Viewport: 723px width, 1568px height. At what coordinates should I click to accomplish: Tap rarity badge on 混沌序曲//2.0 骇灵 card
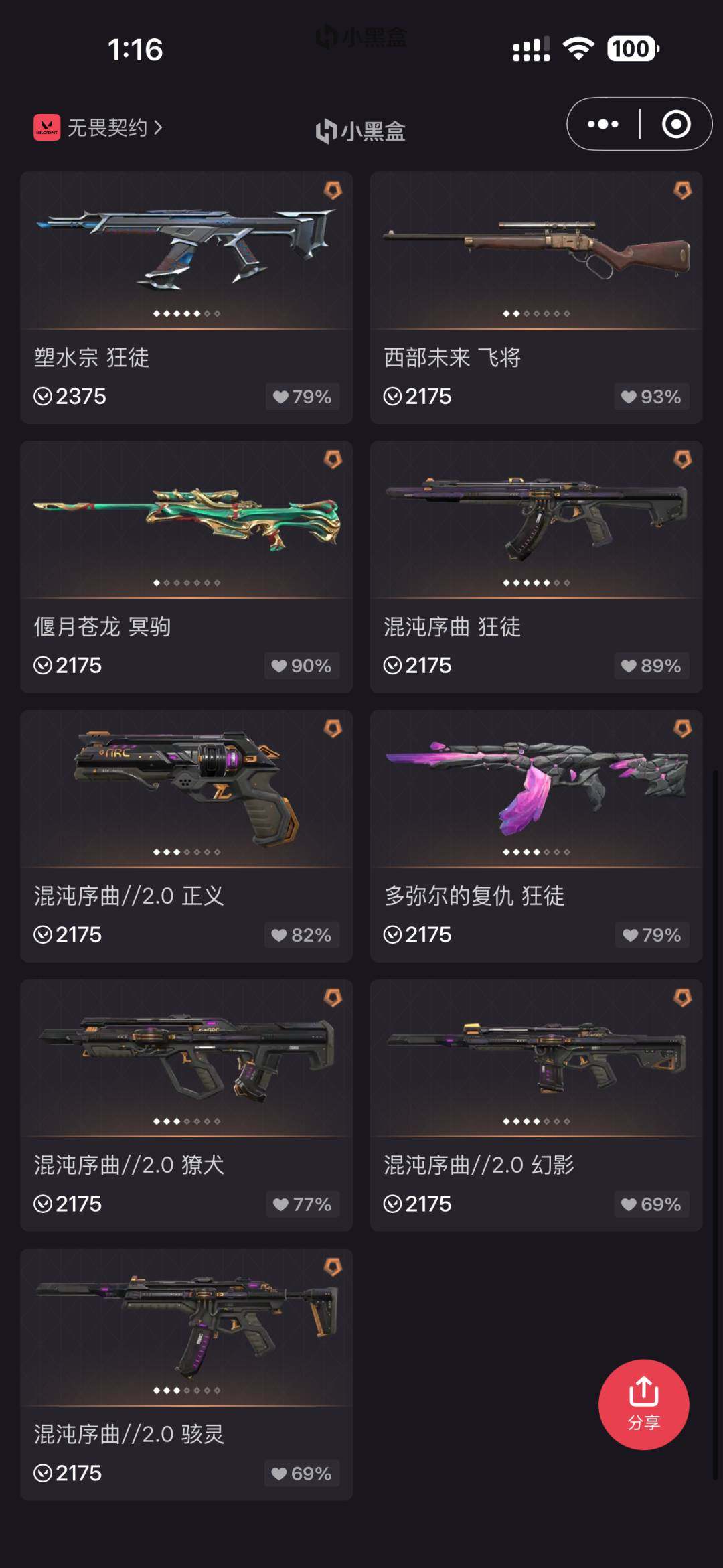pyautogui.click(x=333, y=1267)
